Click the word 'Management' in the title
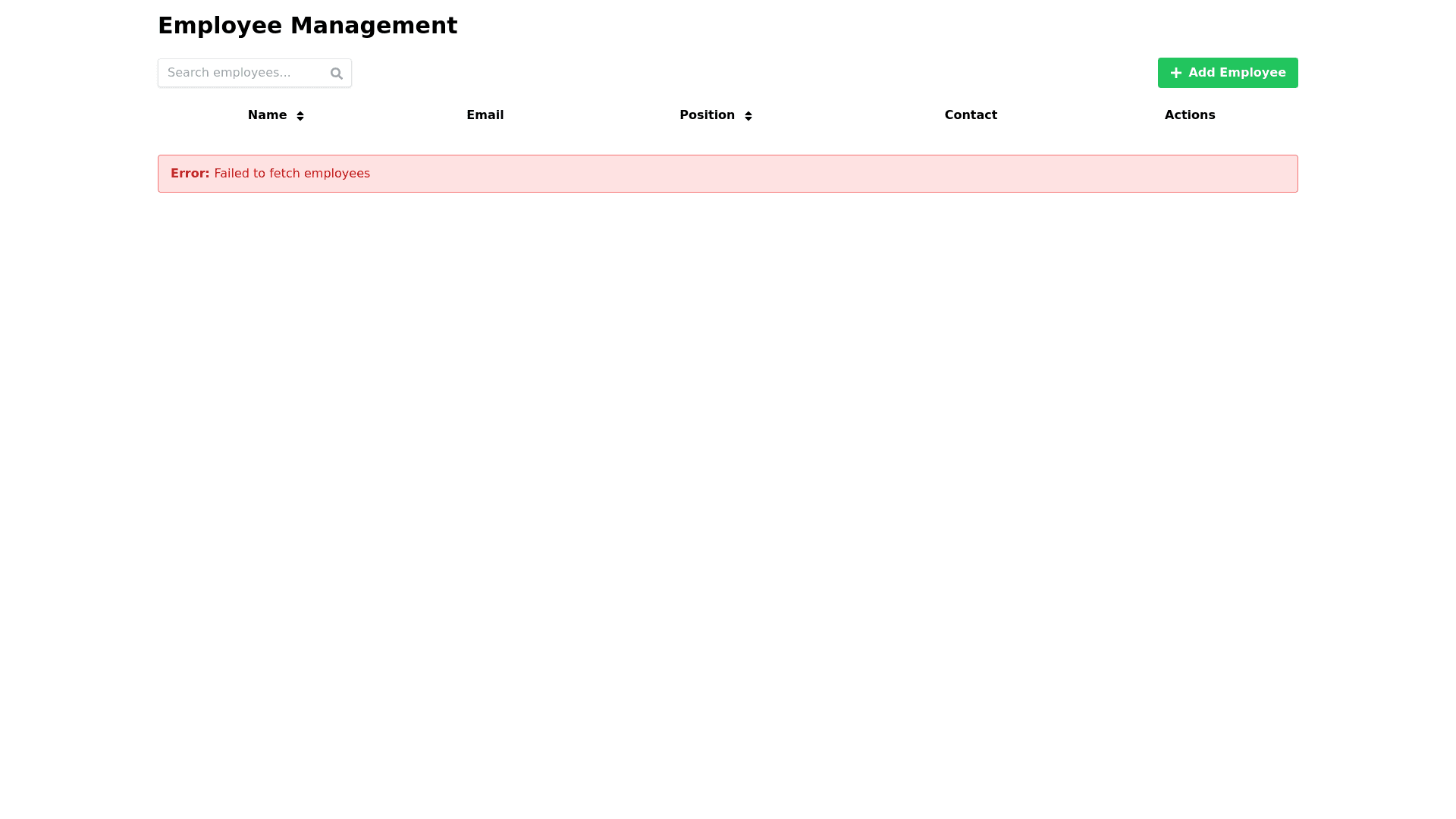This screenshot has height=819, width=1456. click(x=374, y=26)
